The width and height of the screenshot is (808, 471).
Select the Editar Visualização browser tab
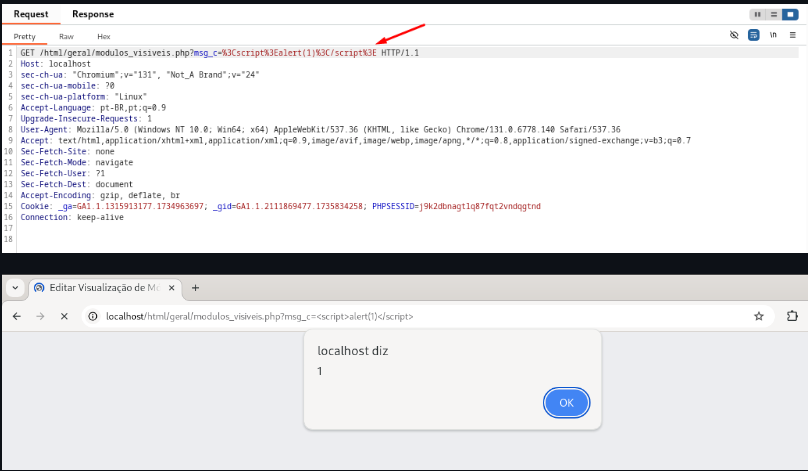coord(105,288)
